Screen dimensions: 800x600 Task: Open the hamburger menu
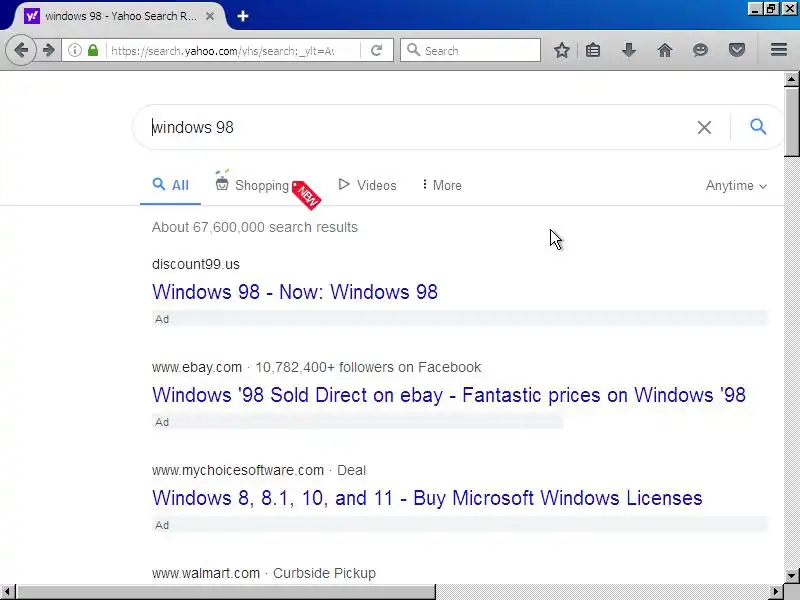tap(779, 49)
